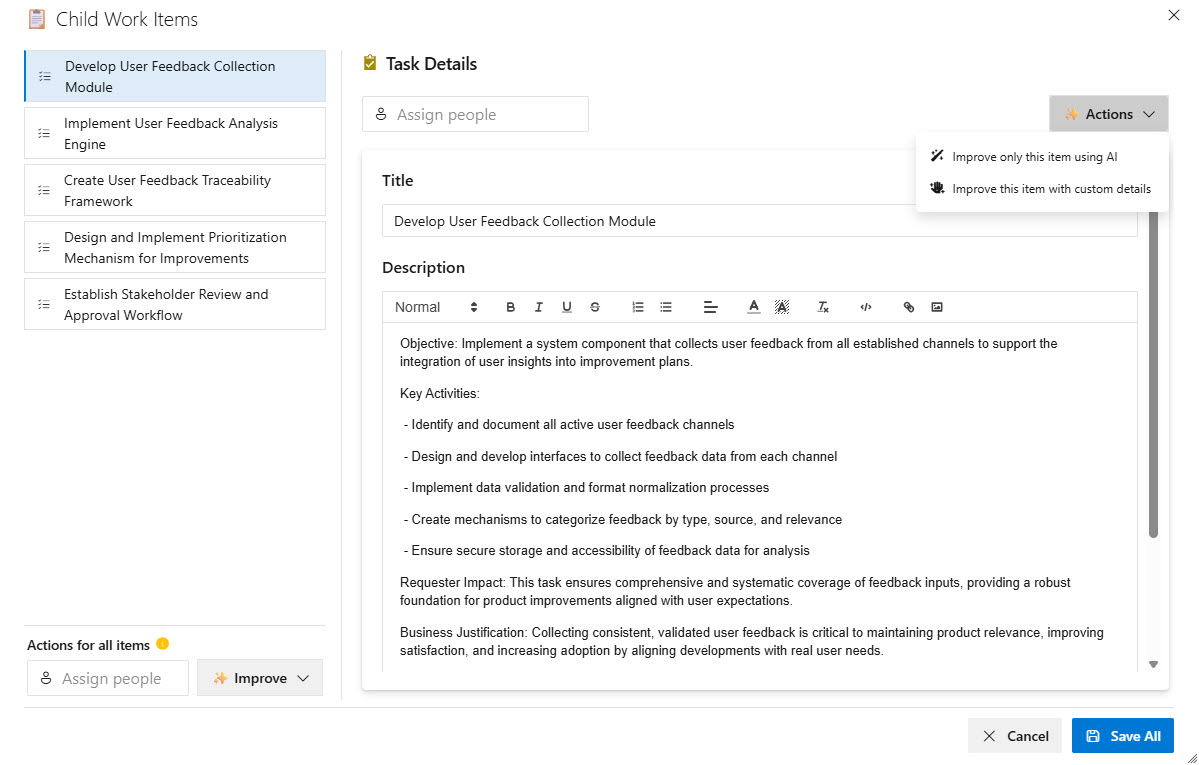Insert a numbered list
The width and height of the screenshot is (1199, 765).
tap(638, 307)
